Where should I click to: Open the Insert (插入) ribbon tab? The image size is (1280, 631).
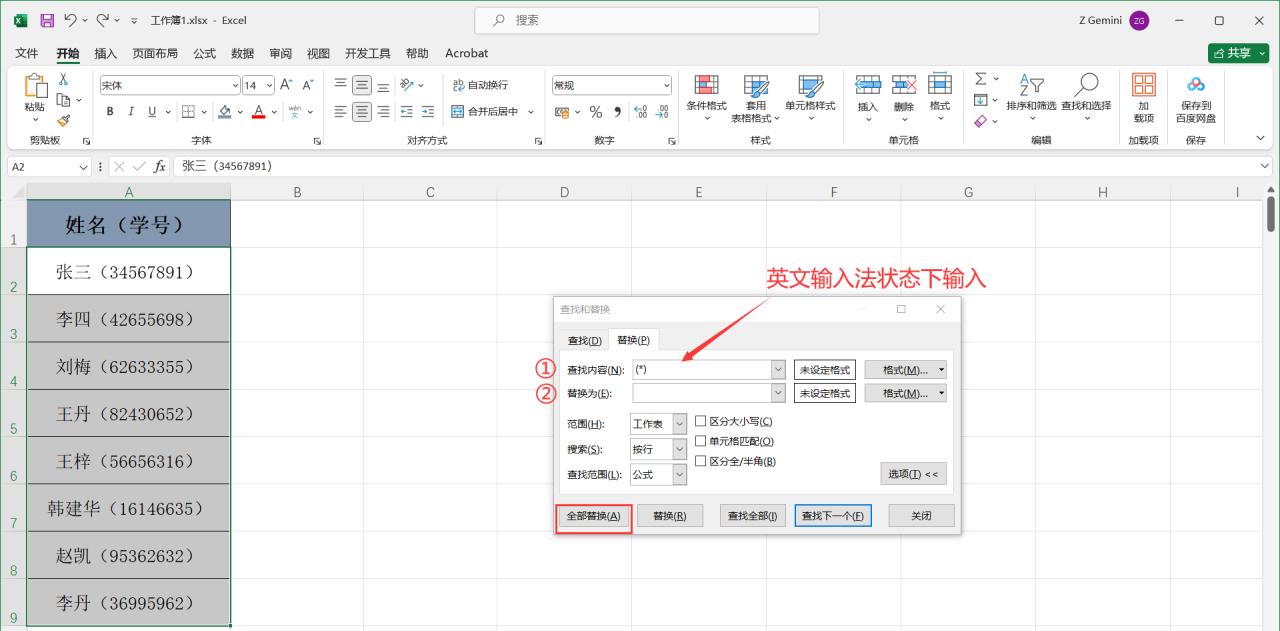pyautogui.click(x=105, y=53)
